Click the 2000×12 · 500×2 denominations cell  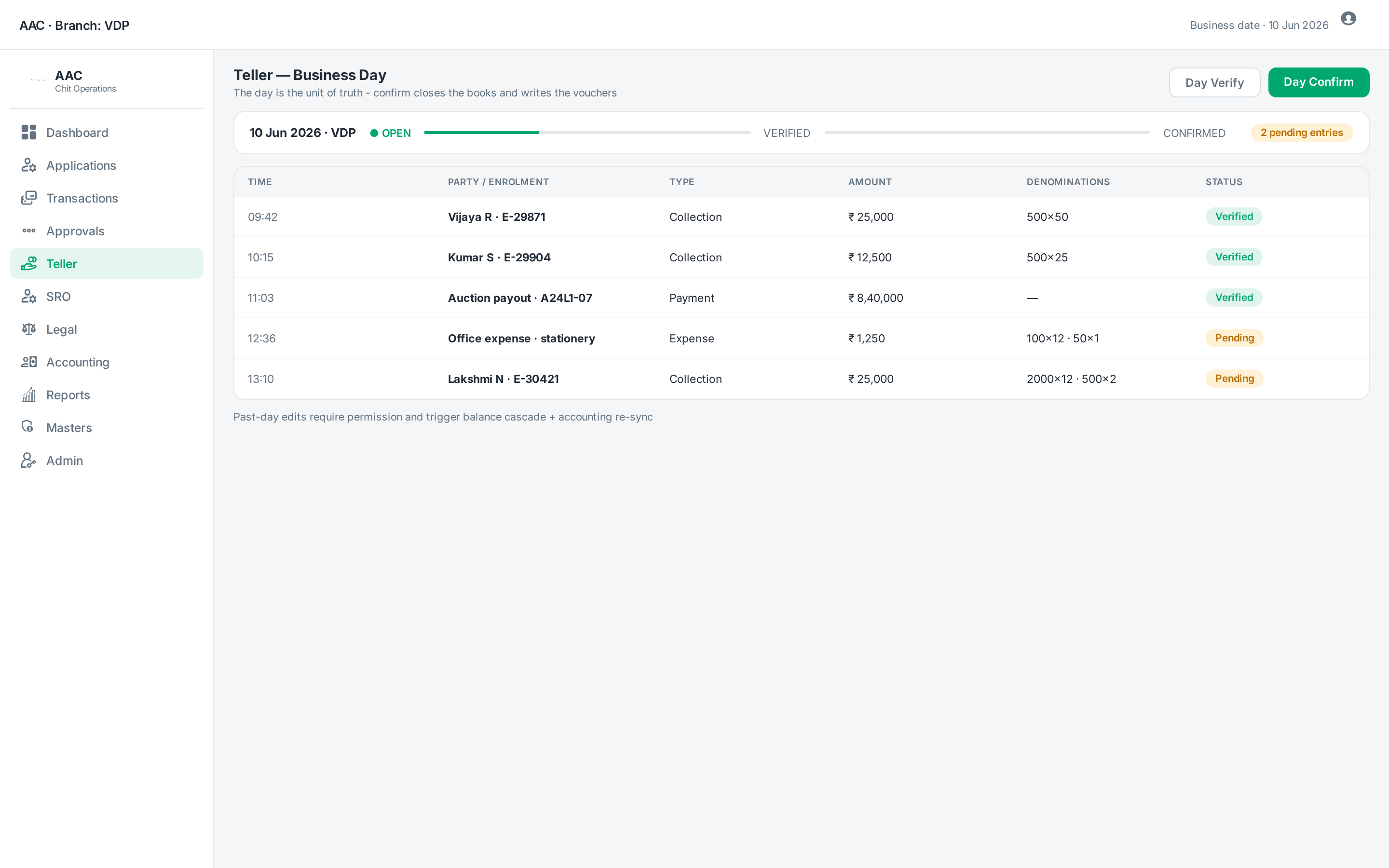pos(1071,379)
